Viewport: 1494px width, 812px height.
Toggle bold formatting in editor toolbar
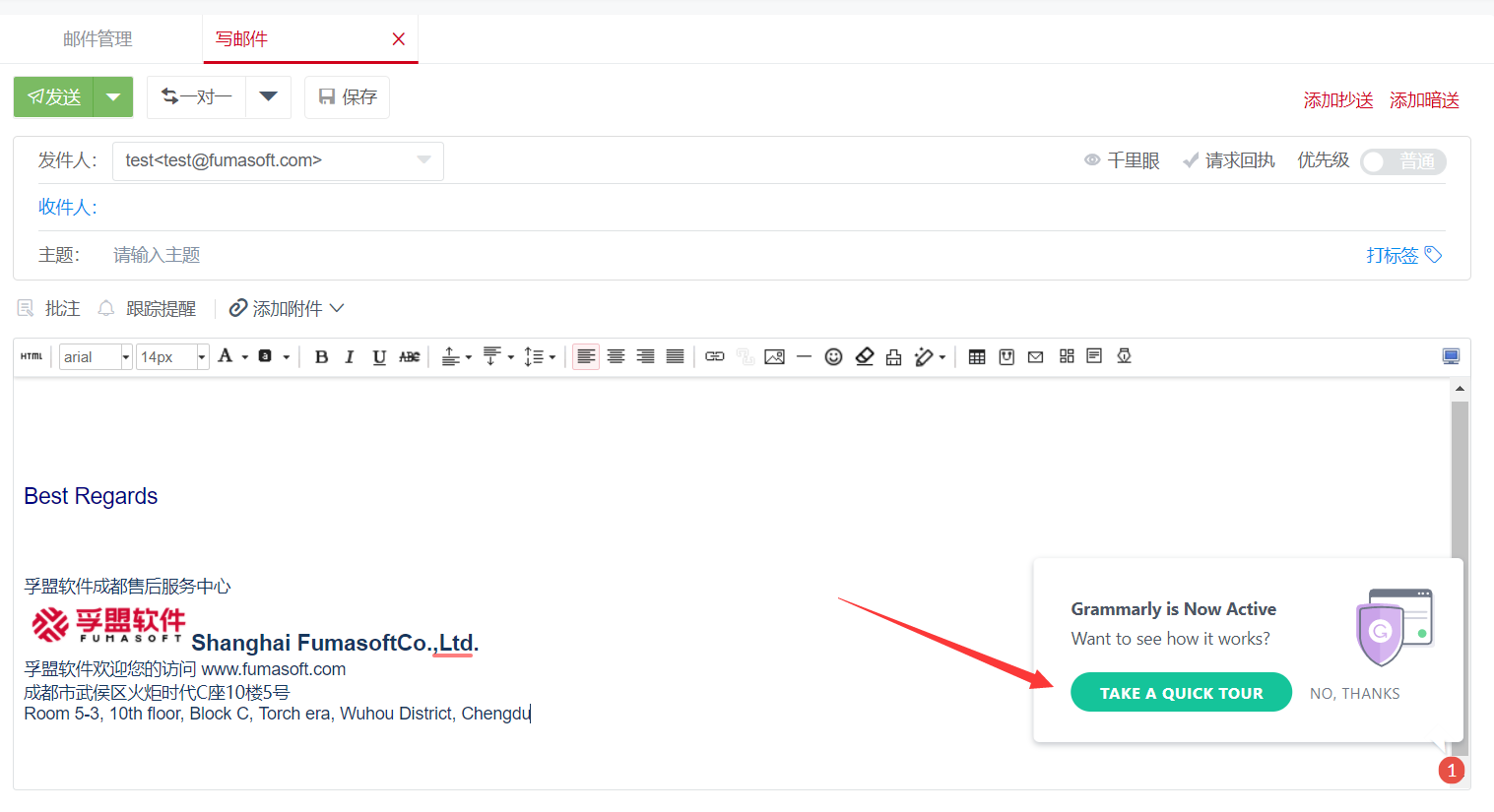pos(321,357)
